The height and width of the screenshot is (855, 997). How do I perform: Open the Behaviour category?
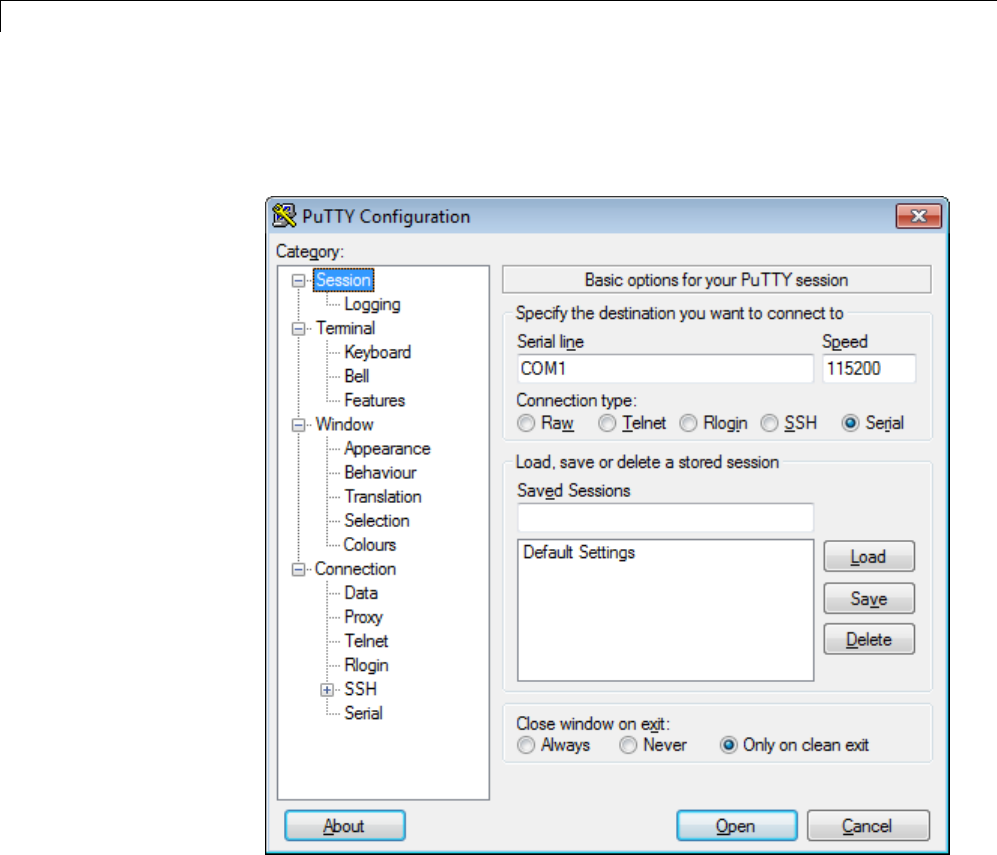pos(380,472)
